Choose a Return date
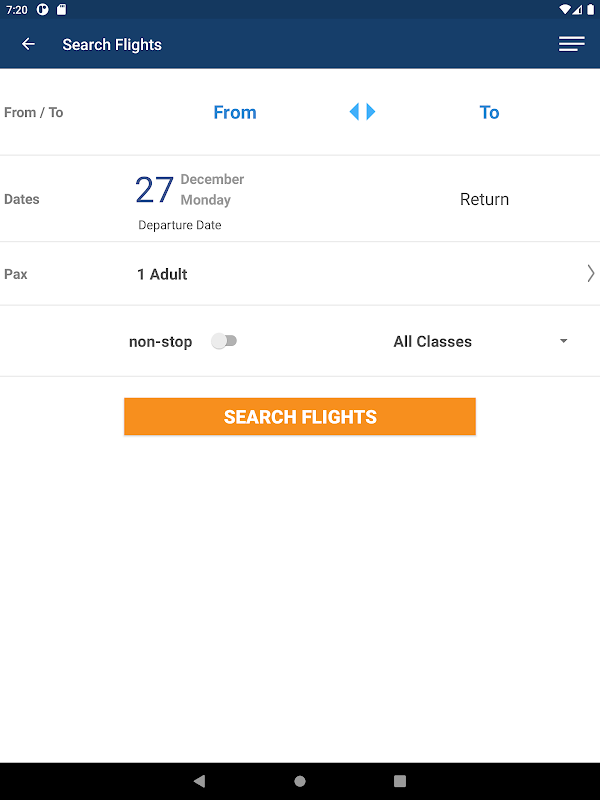Image resolution: width=600 pixels, height=800 pixels. point(484,199)
